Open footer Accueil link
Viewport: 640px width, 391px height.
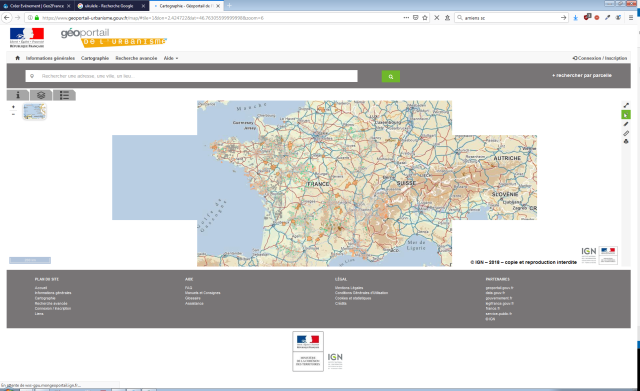(41, 288)
